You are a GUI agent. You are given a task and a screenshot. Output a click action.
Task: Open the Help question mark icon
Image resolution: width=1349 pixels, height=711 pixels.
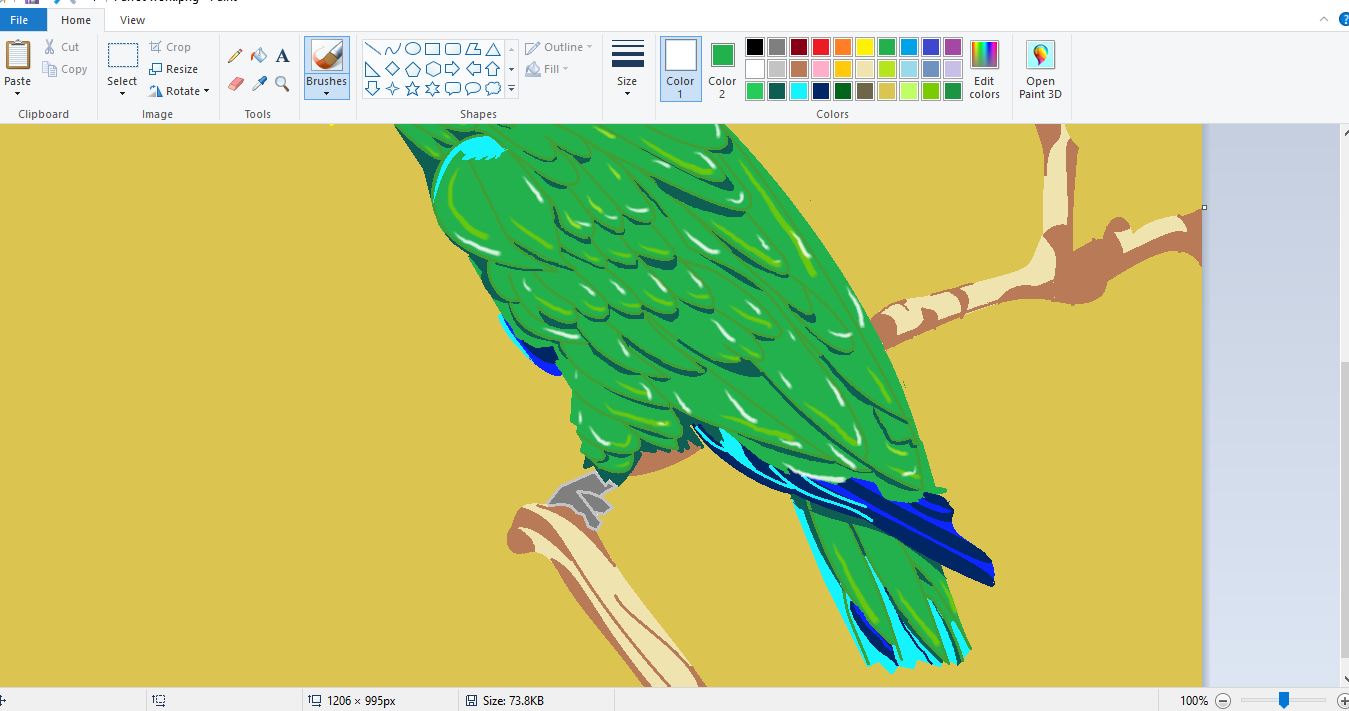point(1343,19)
